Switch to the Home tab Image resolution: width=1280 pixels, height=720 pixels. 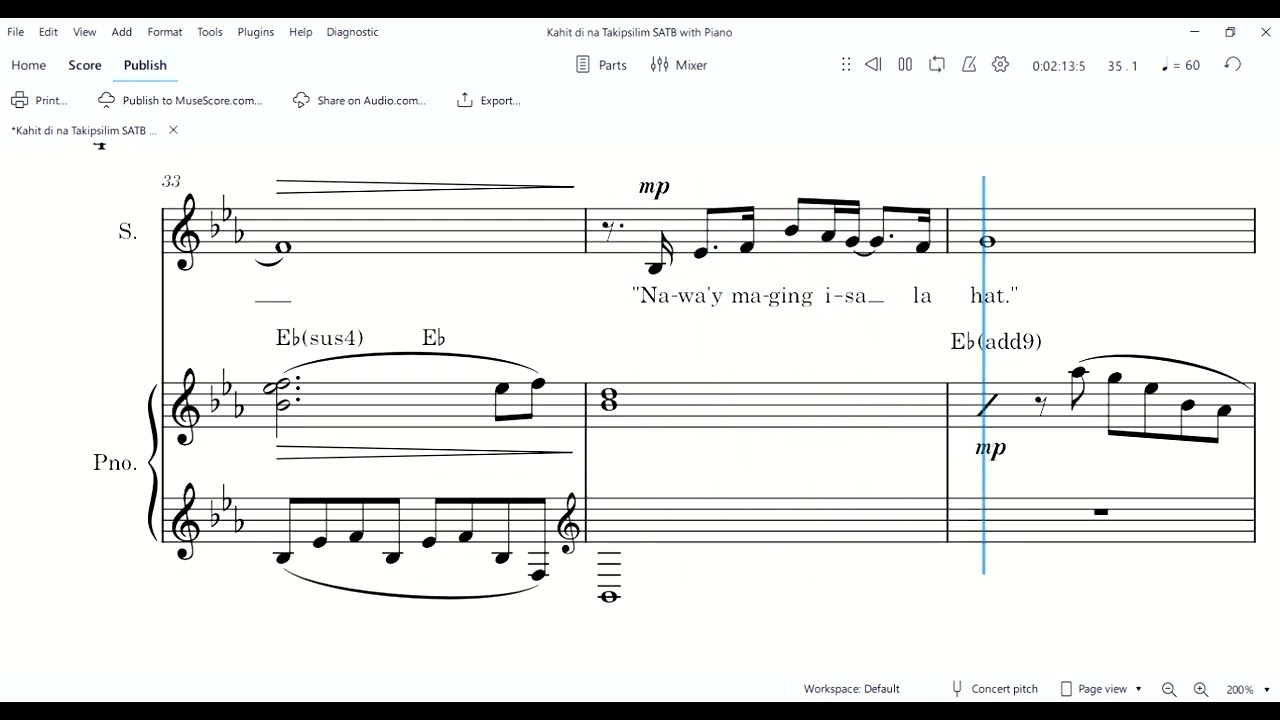pos(28,65)
